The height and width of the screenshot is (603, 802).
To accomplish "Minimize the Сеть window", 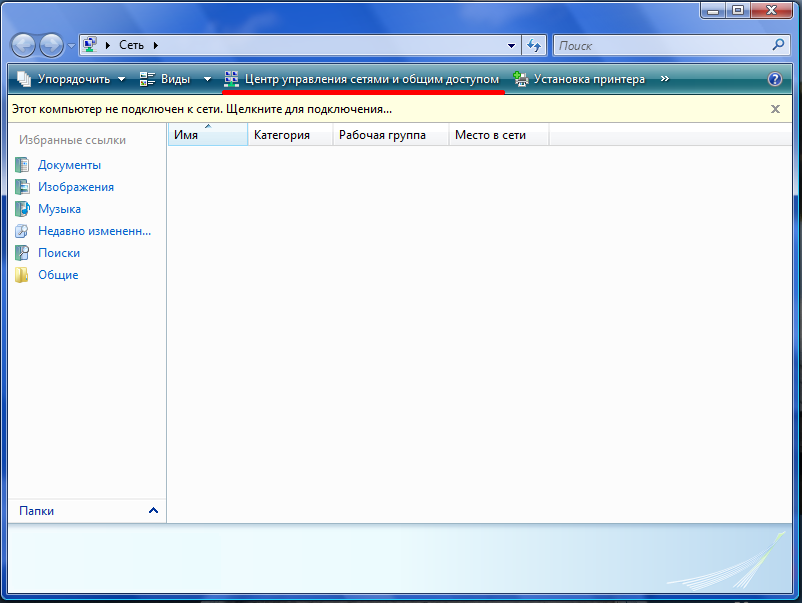I will click(713, 10).
